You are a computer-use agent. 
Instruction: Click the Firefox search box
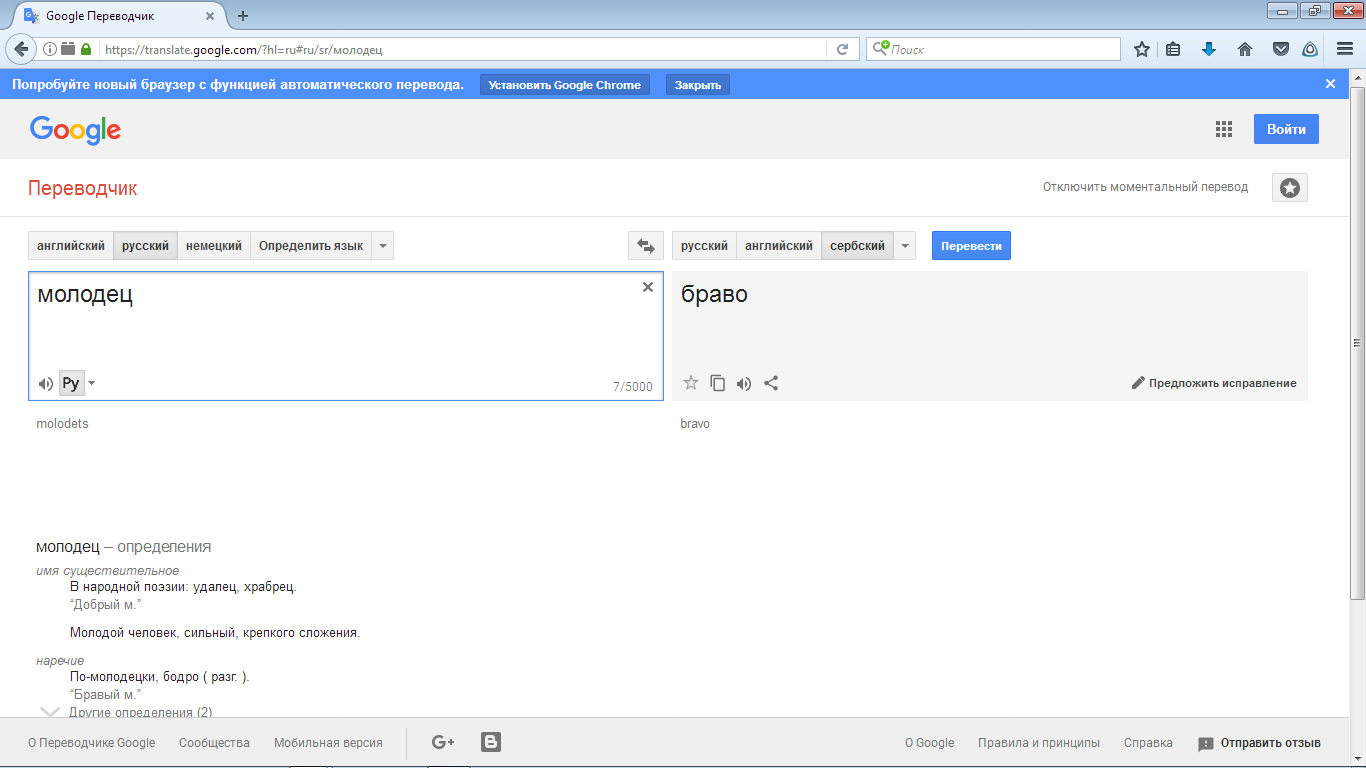993,49
